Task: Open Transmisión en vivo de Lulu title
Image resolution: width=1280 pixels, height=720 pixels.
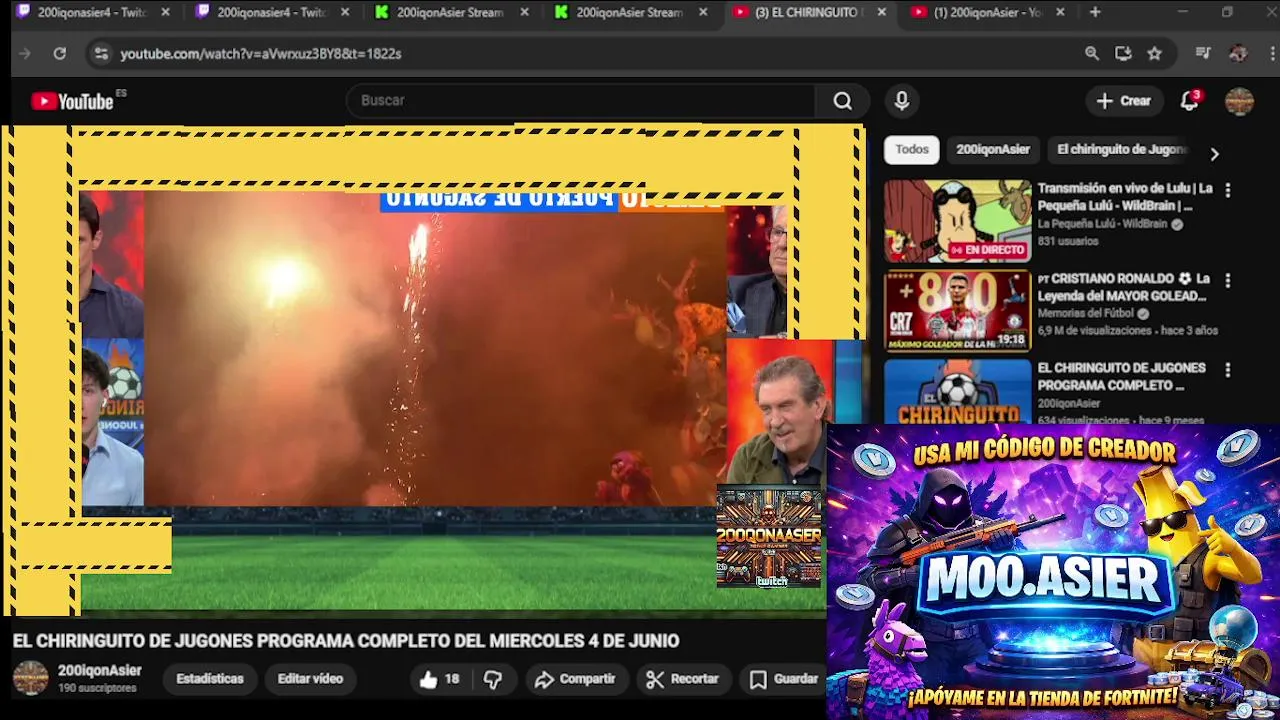Action: click(1125, 197)
